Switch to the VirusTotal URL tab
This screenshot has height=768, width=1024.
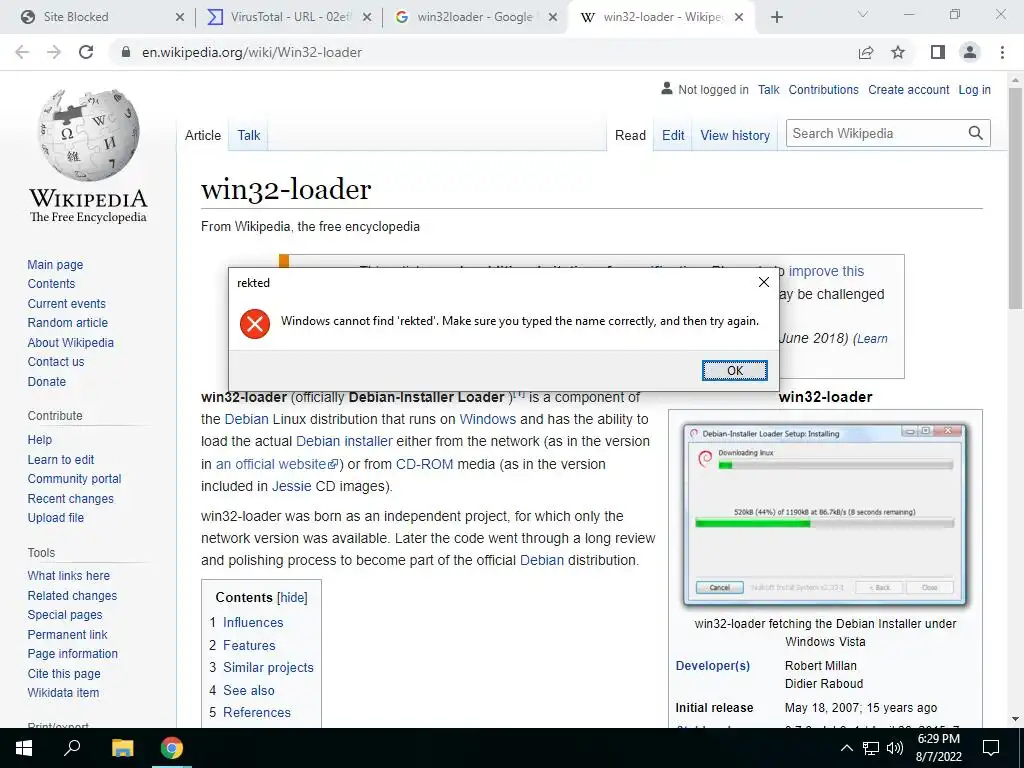(287, 17)
